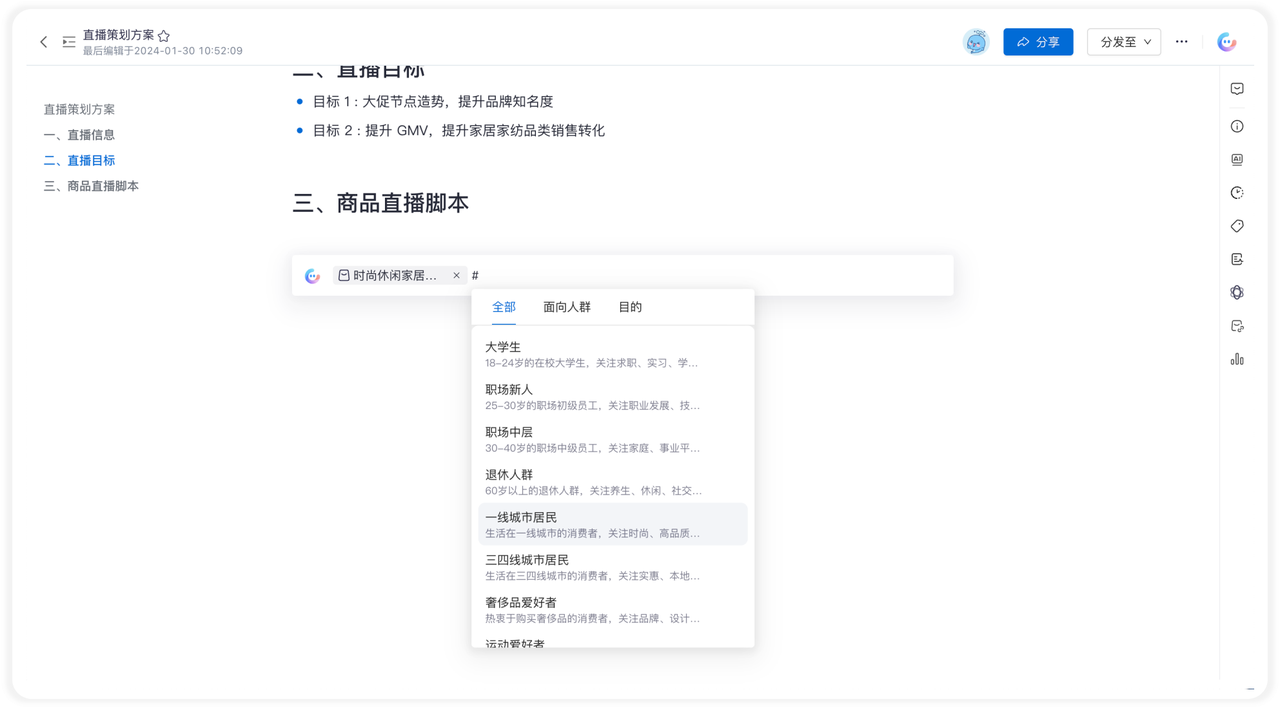Star the 直播策划方案 document as favorite
The height and width of the screenshot is (708, 1280).
coord(164,35)
